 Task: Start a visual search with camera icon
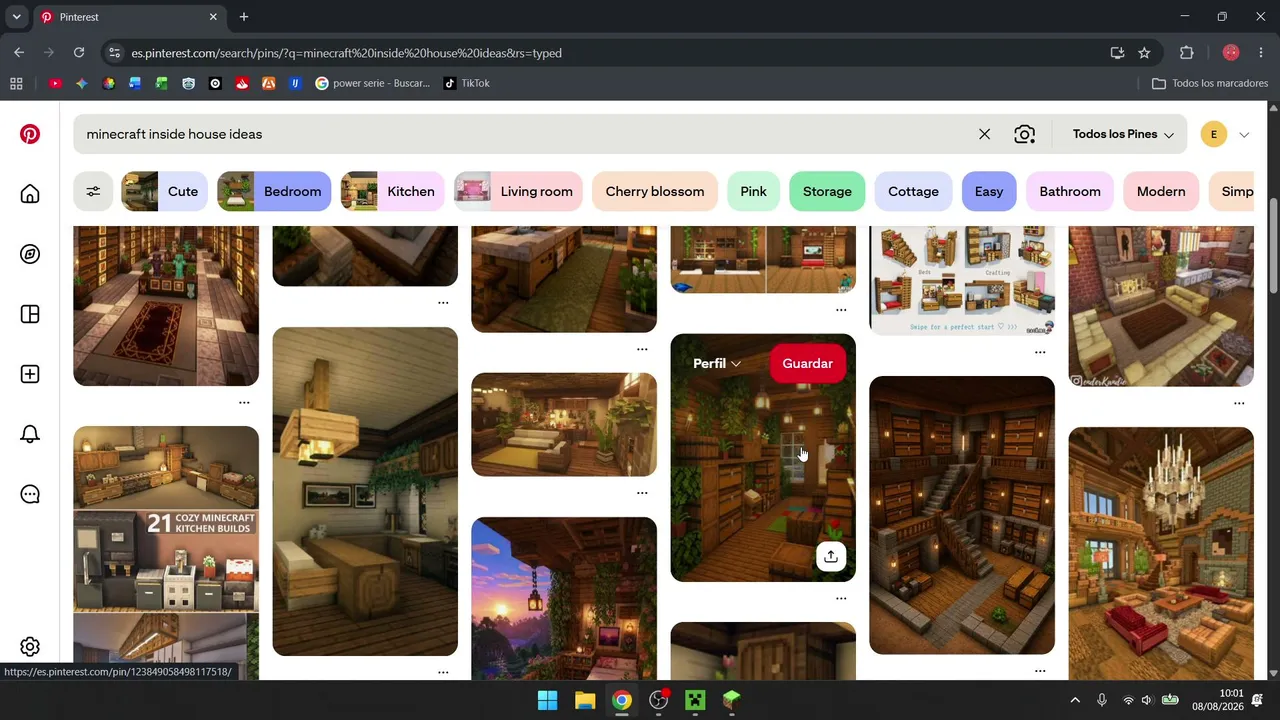(1024, 134)
